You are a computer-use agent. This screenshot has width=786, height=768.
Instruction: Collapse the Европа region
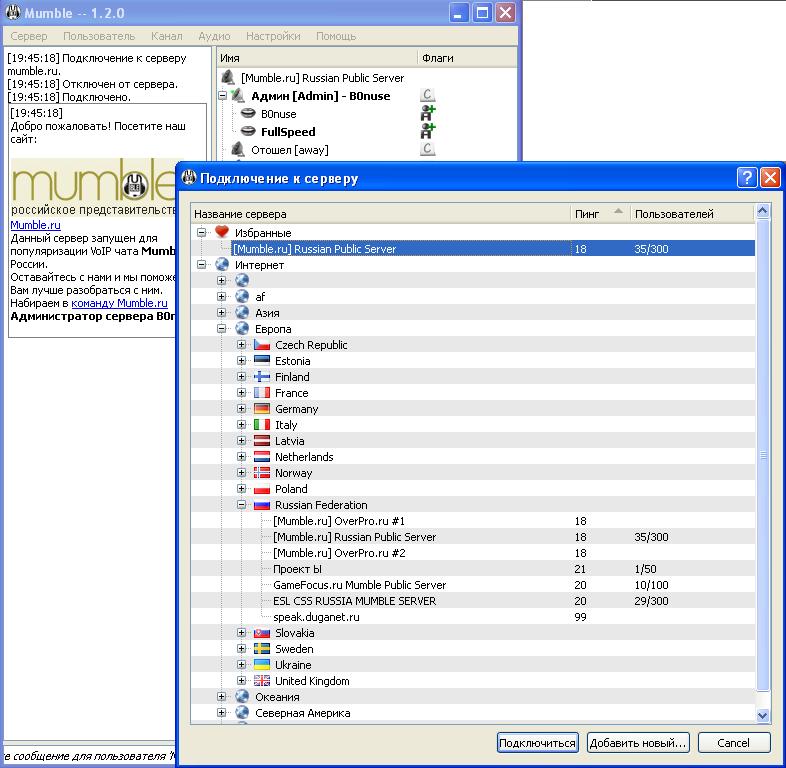(222, 329)
